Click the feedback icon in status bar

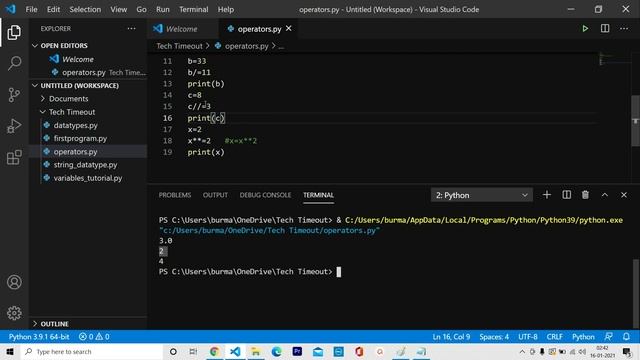(x=608, y=337)
